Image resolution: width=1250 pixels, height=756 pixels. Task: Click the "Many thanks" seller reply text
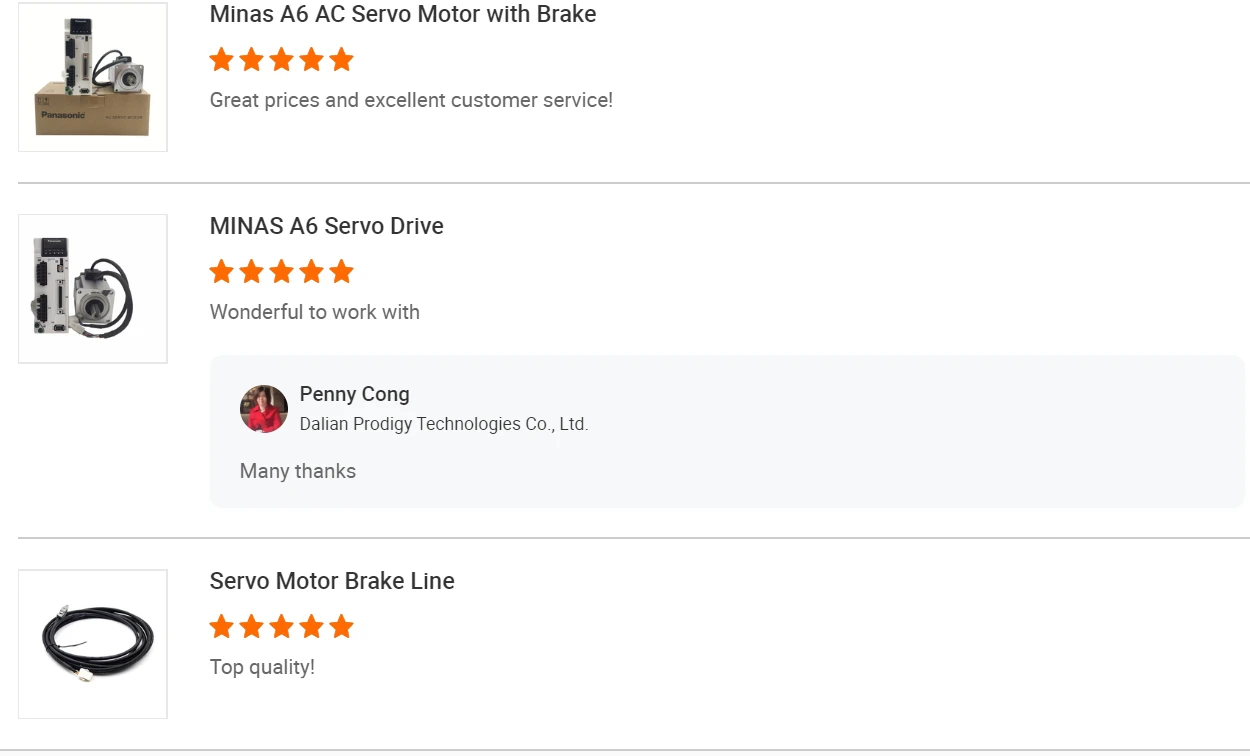298,471
